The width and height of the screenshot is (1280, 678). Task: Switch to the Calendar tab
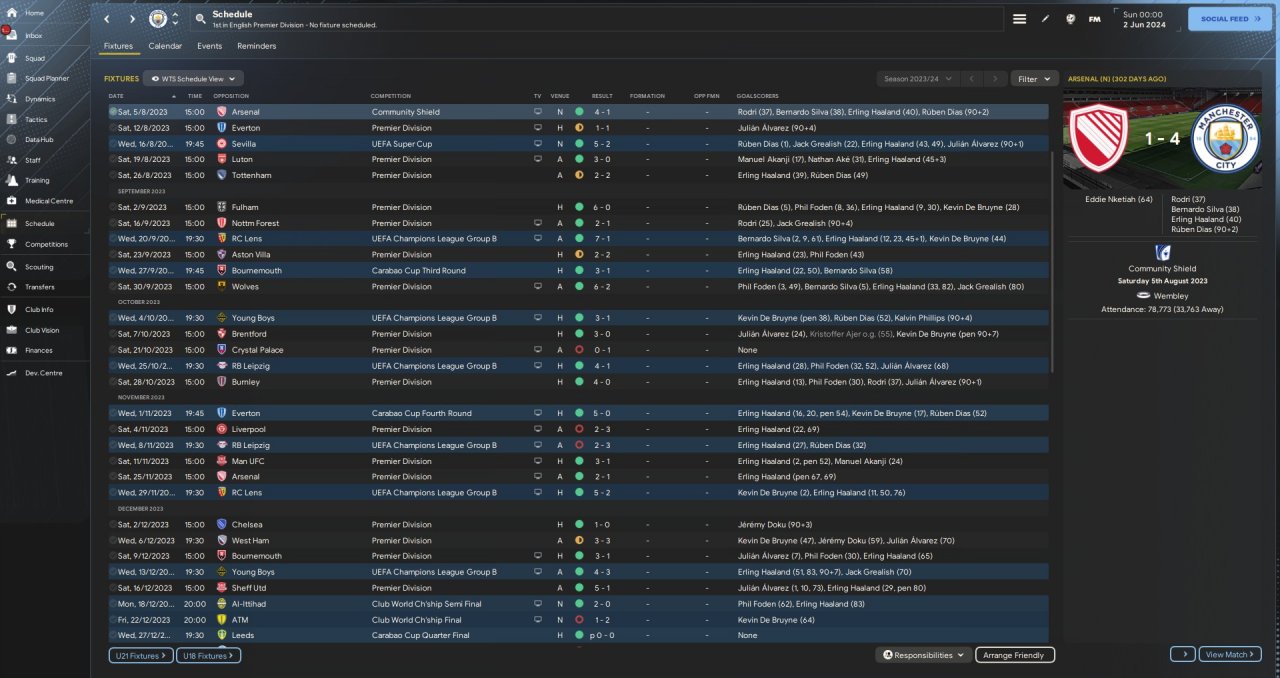(165, 46)
